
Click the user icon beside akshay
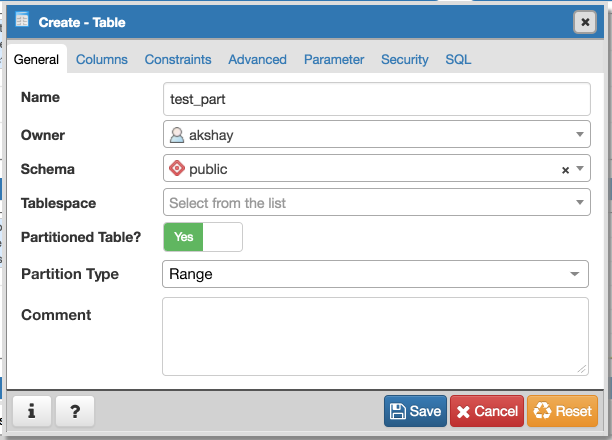pos(177,134)
